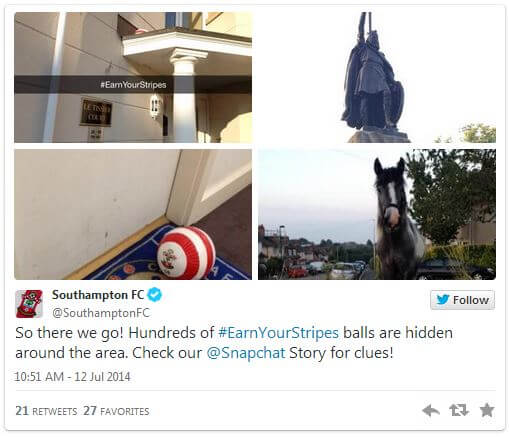
Task: Click the #EarnYourStripes banner on the photo
Action: click(133, 85)
